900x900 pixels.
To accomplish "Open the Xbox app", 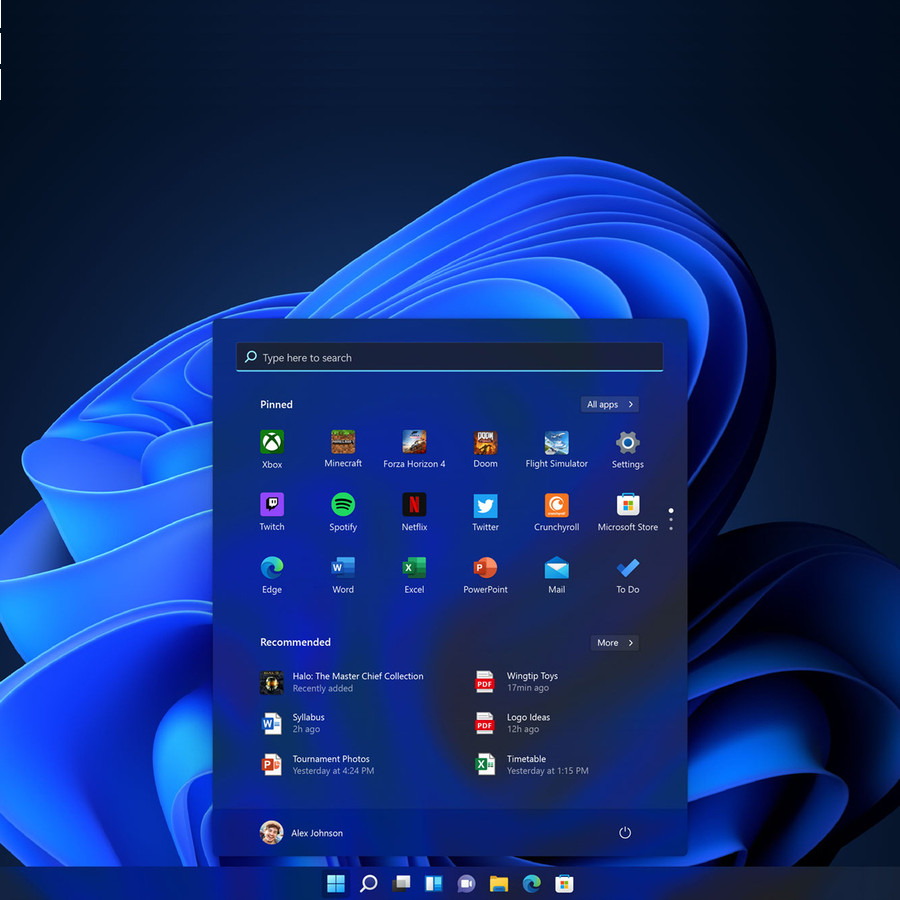I will (x=271, y=449).
